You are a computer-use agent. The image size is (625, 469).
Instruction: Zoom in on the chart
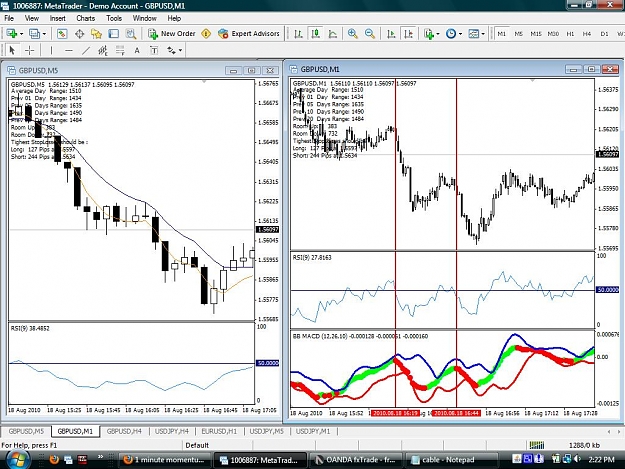pos(352,34)
